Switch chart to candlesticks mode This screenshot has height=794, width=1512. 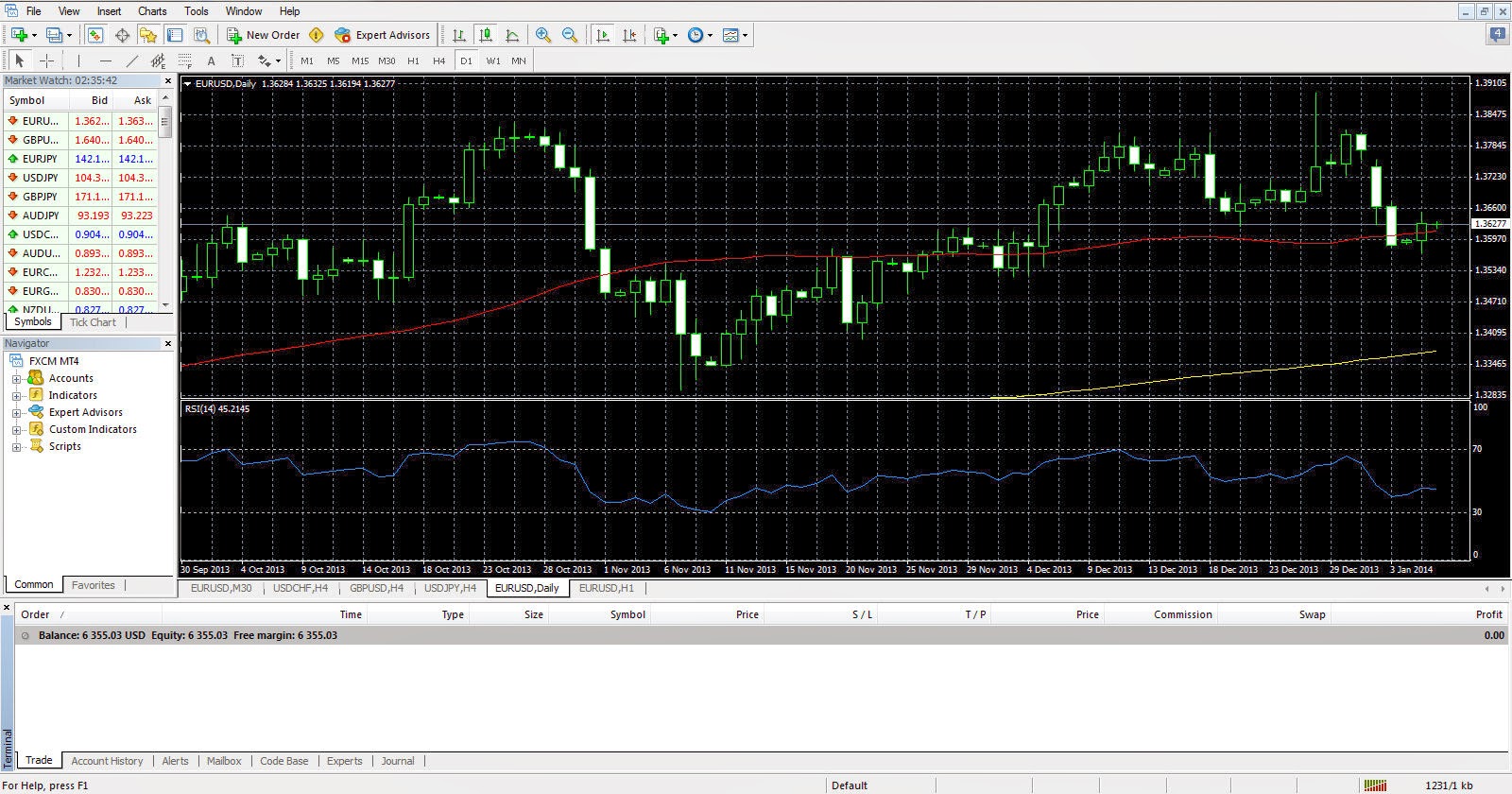click(486, 35)
